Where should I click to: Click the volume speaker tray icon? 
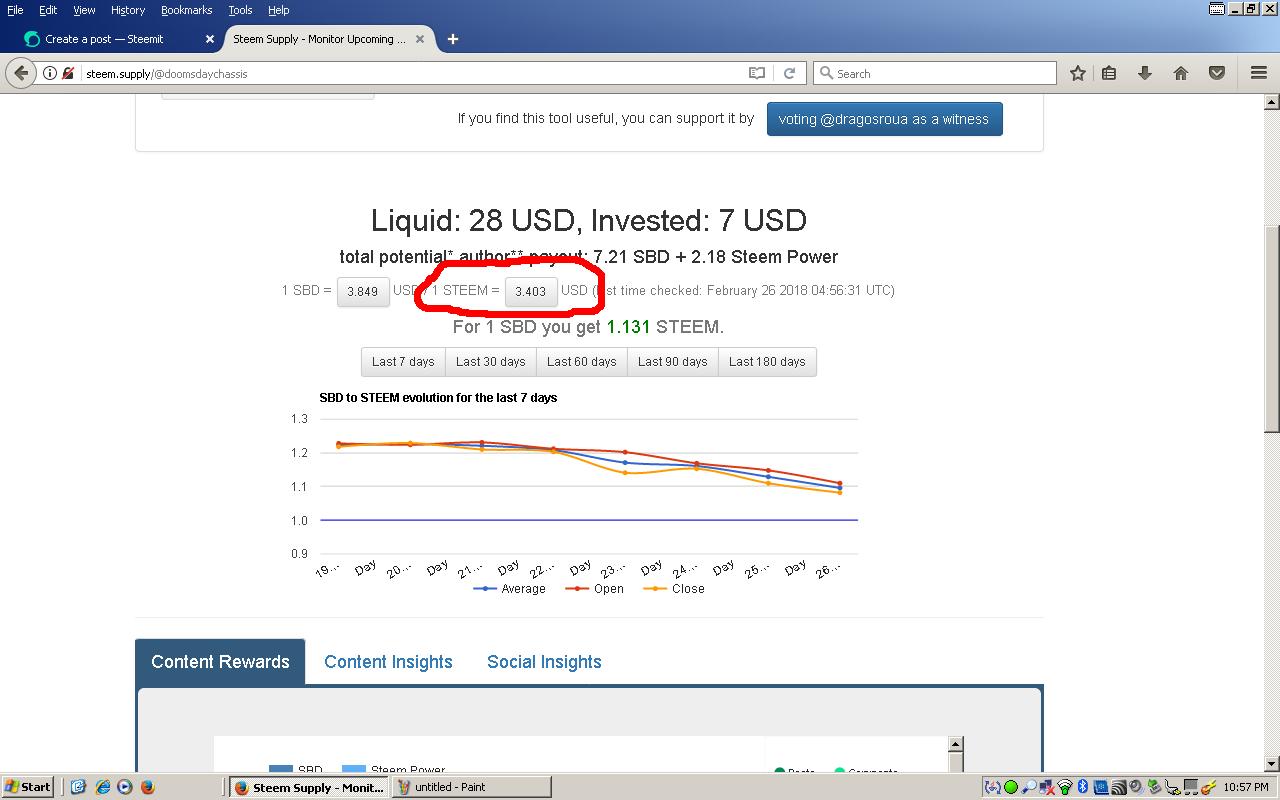1136,787
